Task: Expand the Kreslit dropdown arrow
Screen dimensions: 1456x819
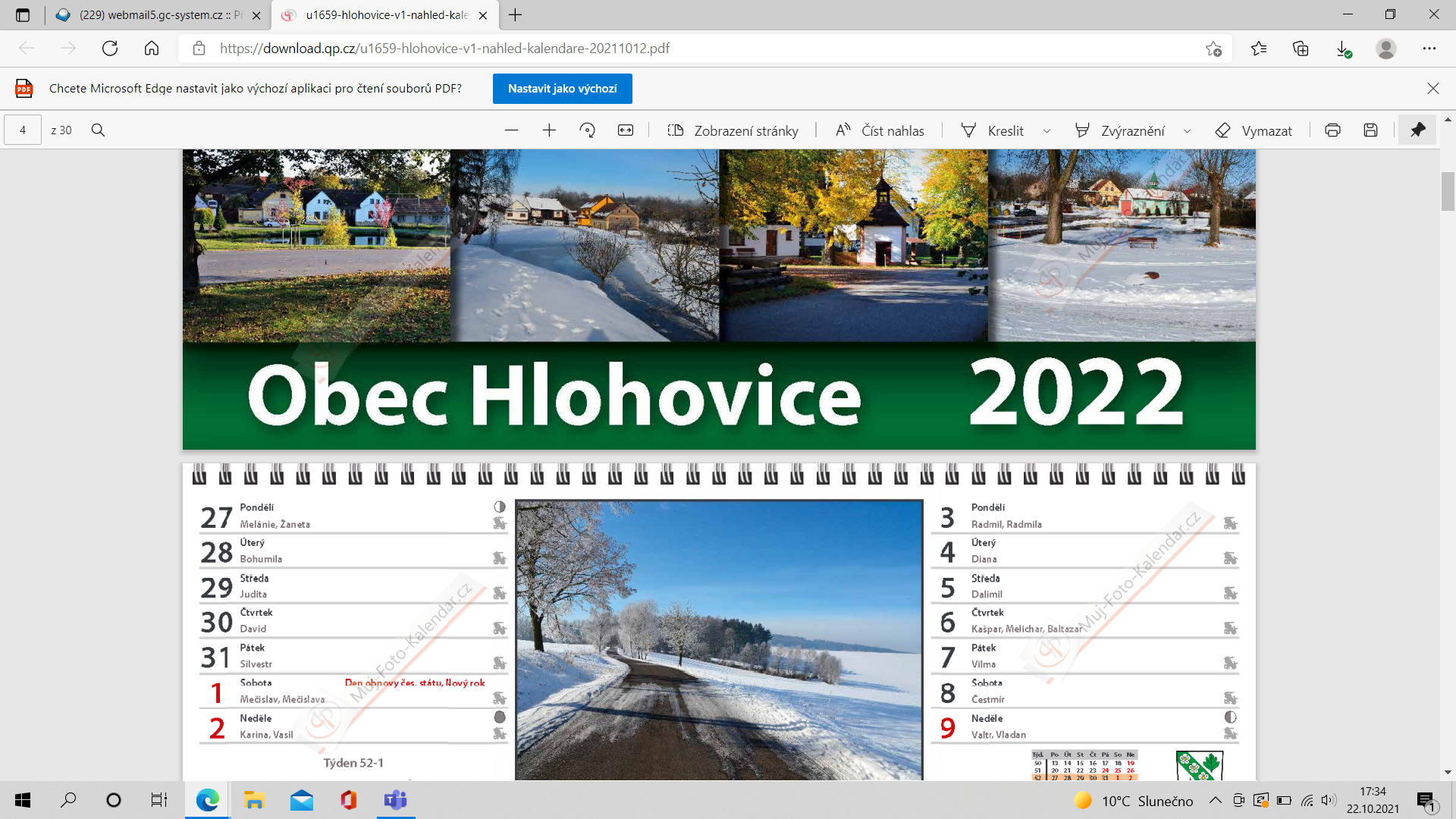Action: coord(1047,131)
